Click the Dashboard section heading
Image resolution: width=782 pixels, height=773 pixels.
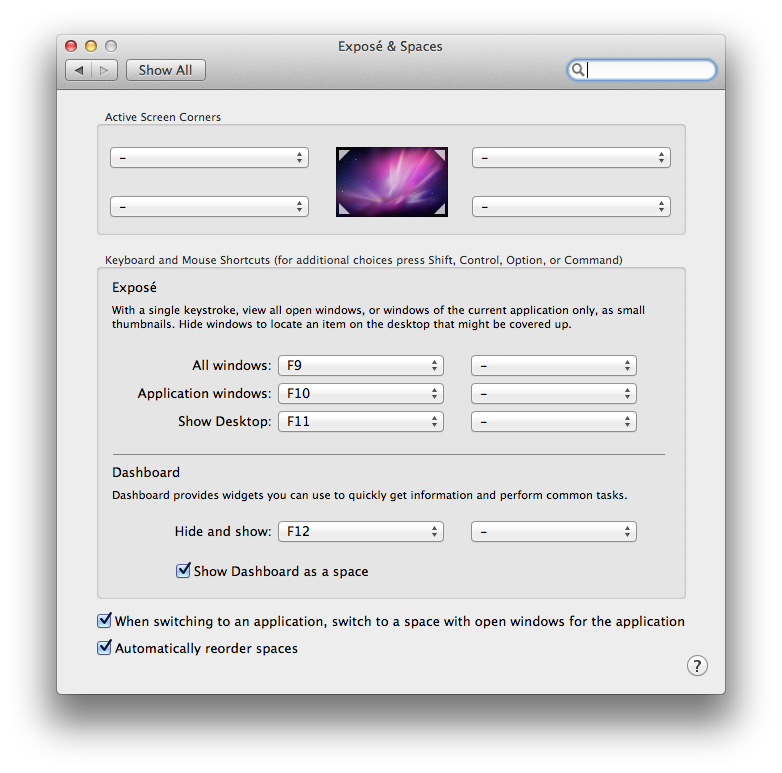click(146, 472)
